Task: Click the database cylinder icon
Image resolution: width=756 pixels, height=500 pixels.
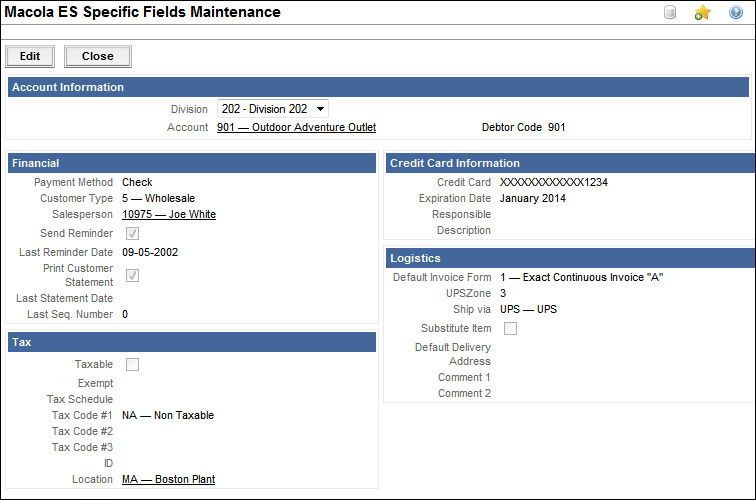Action: [671, 13]
